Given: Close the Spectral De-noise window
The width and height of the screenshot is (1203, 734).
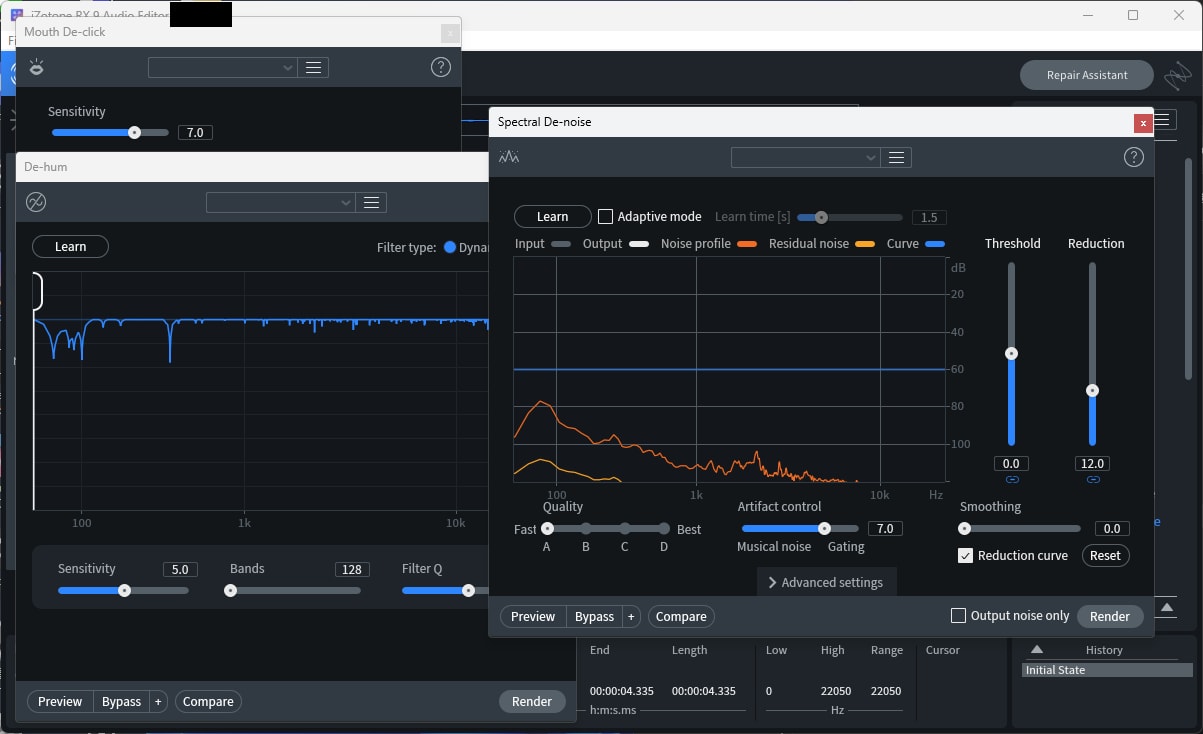Looking at the screenshot, I should click(x=1143, y=123).
